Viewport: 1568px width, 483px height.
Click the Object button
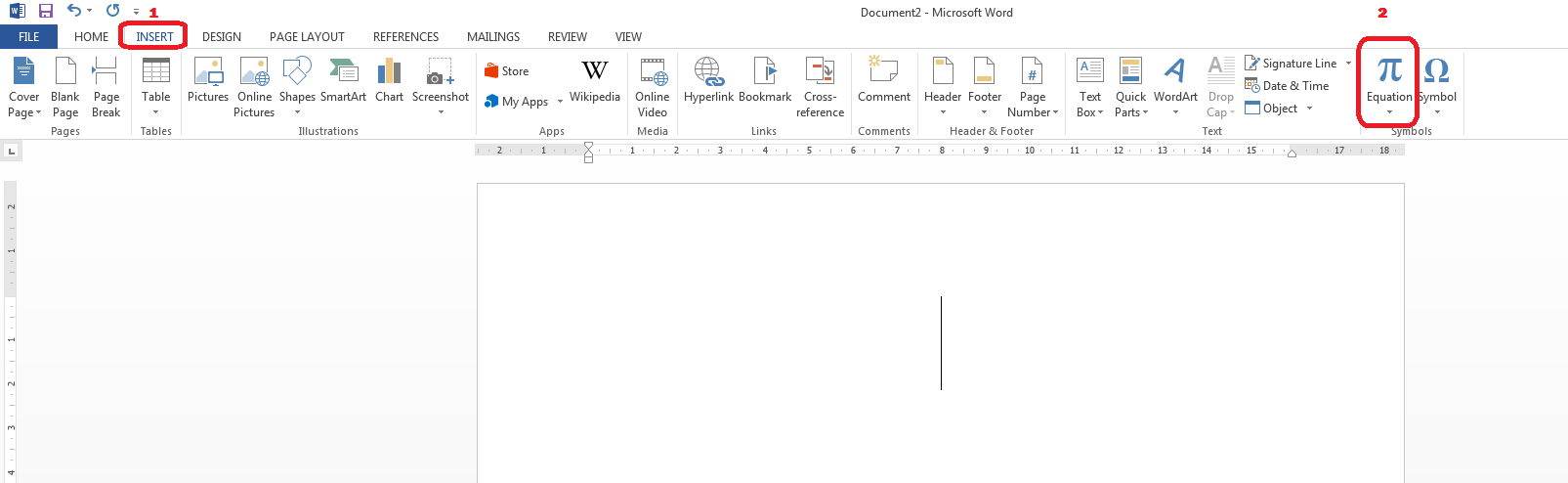pyautogui.click(x=1271, y=109)
